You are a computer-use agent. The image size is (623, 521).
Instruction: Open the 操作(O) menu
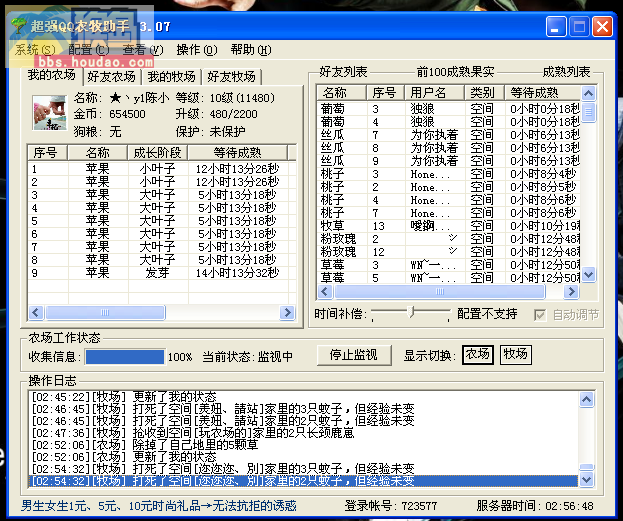point(197,50)
